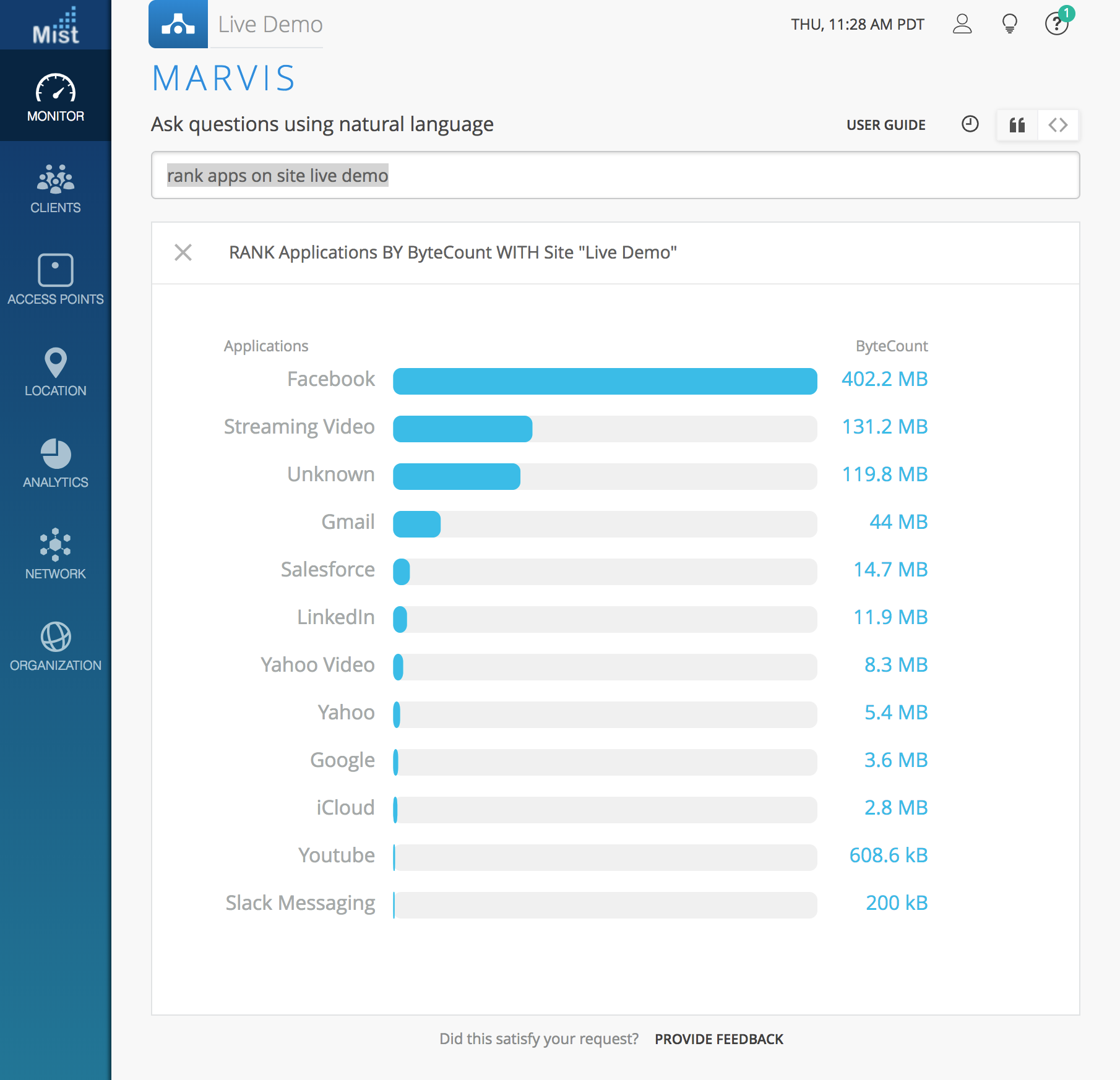Open the Organization menu
1120x1080 pixels.
[56, 646]
